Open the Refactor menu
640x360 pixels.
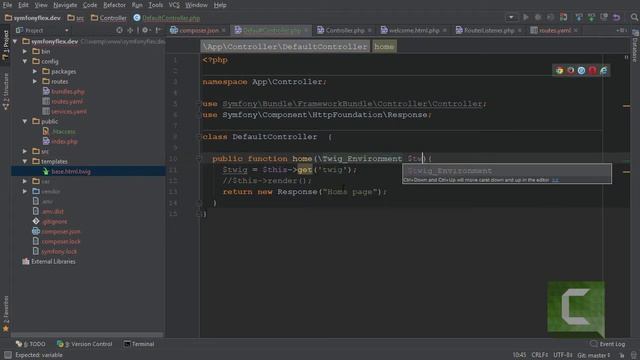(x=114, y=5)
